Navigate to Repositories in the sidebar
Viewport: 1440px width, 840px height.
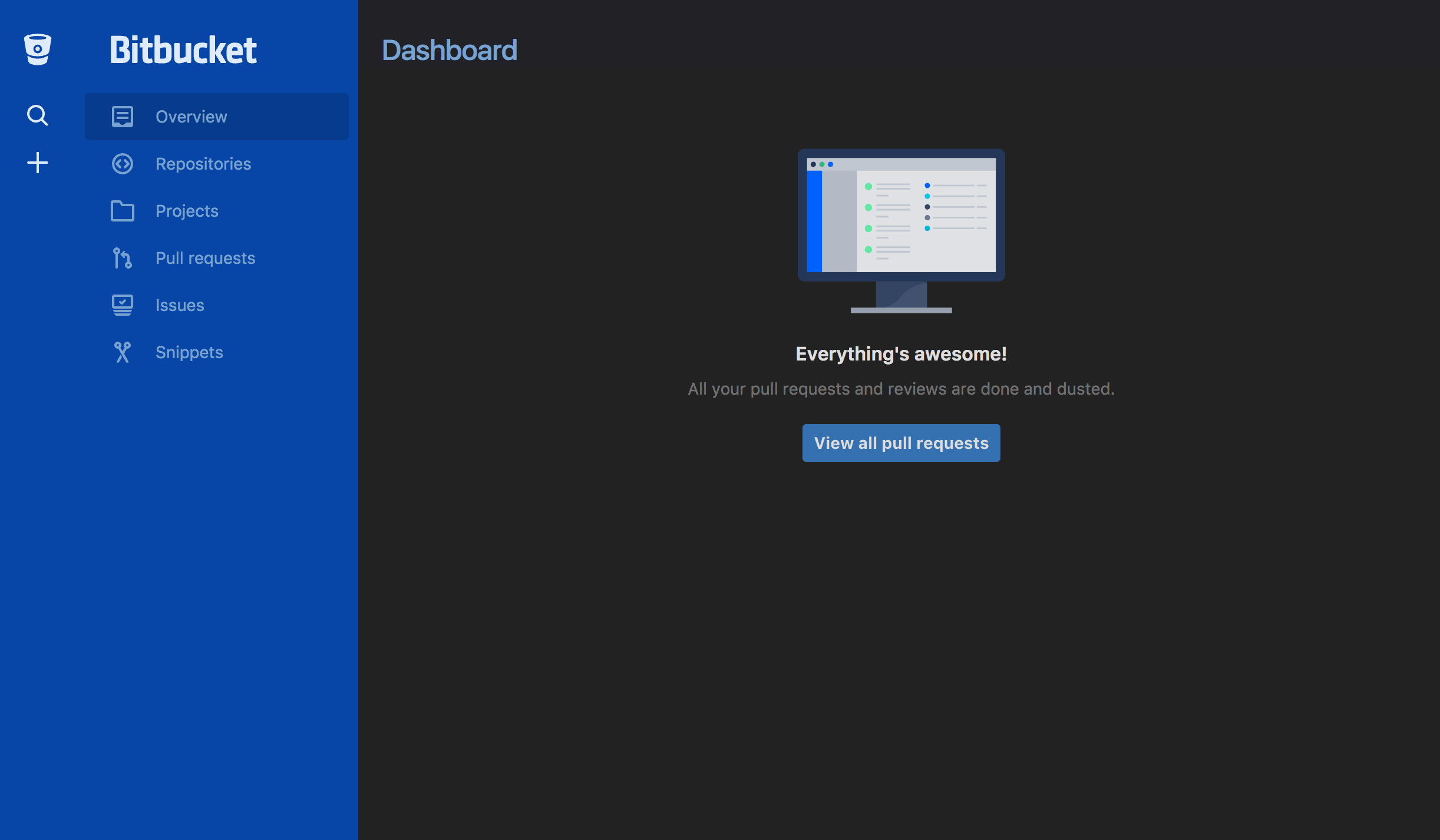203,164
